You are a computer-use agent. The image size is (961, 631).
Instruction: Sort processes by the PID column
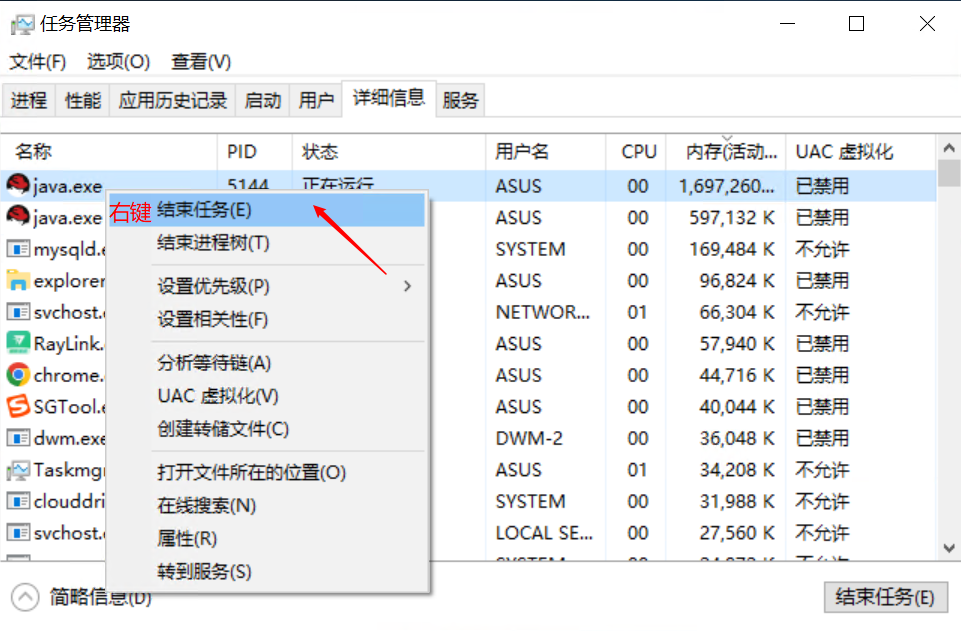(242, 152)
